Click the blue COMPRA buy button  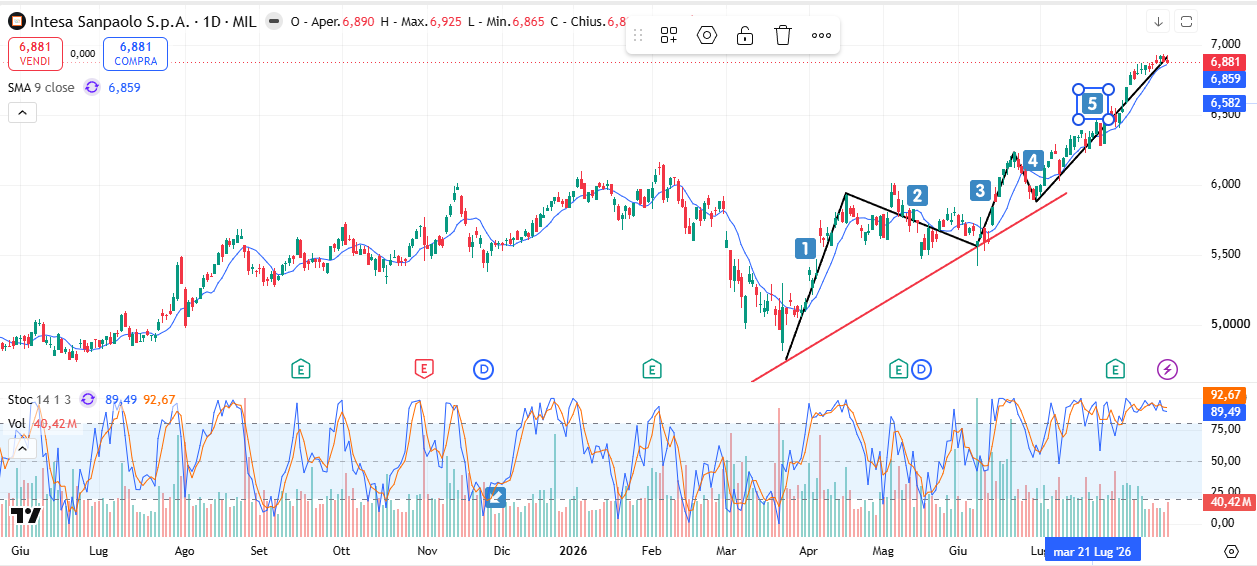(x=135, y=53)
